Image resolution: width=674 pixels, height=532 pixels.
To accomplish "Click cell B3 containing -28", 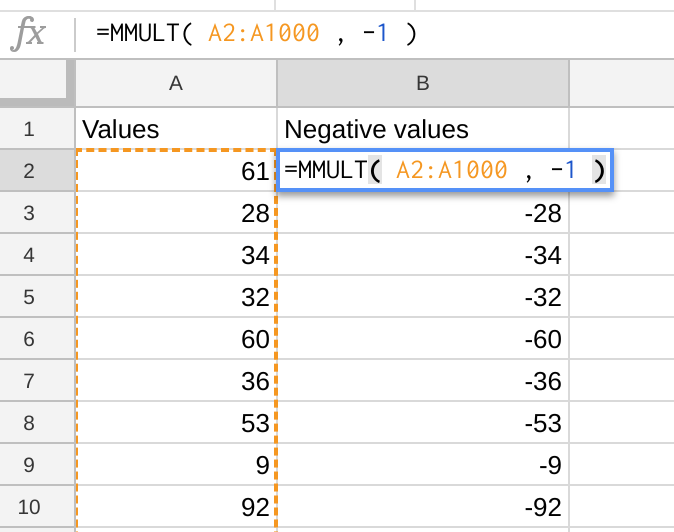I will 423,213.
